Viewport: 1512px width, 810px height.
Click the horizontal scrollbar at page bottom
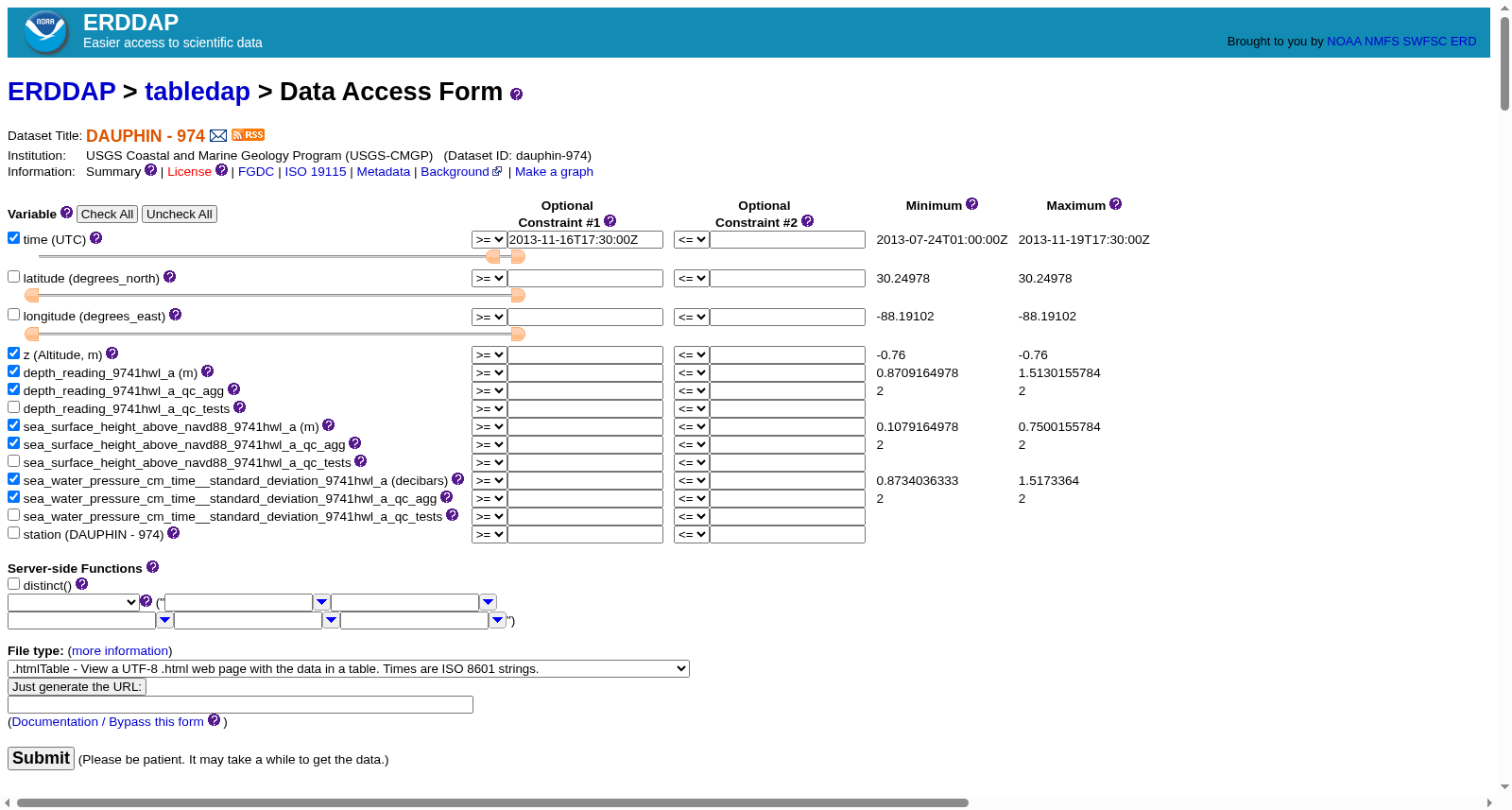coord(492,803)
